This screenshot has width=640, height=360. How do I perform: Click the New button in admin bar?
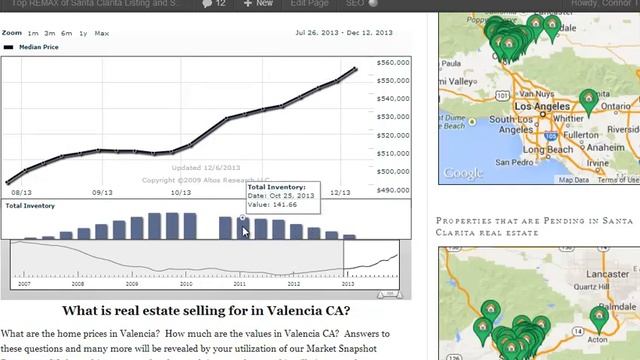258,3
